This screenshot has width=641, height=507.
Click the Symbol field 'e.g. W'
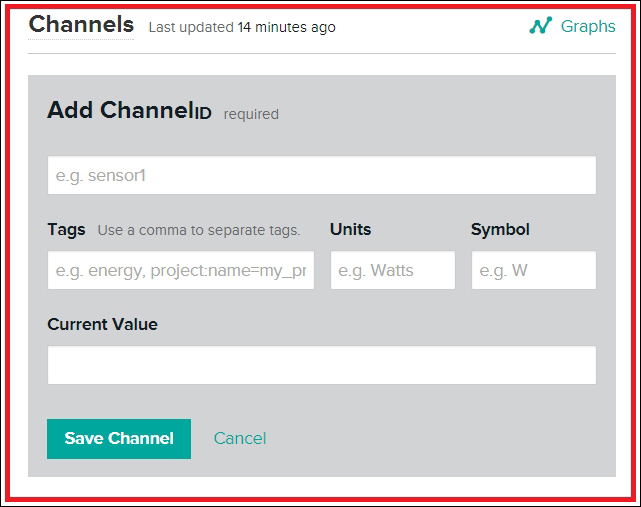point(534,270)
